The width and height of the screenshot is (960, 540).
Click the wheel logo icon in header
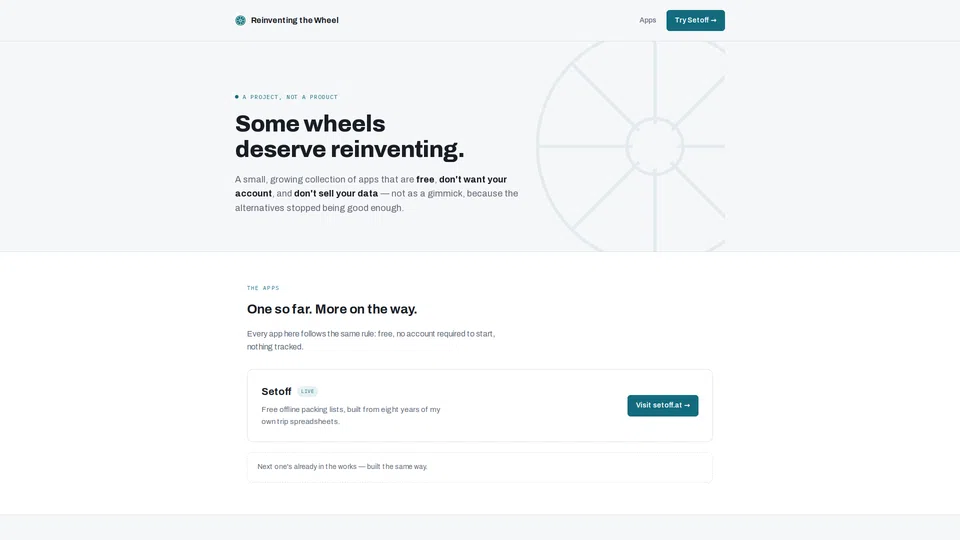point(240,20)
